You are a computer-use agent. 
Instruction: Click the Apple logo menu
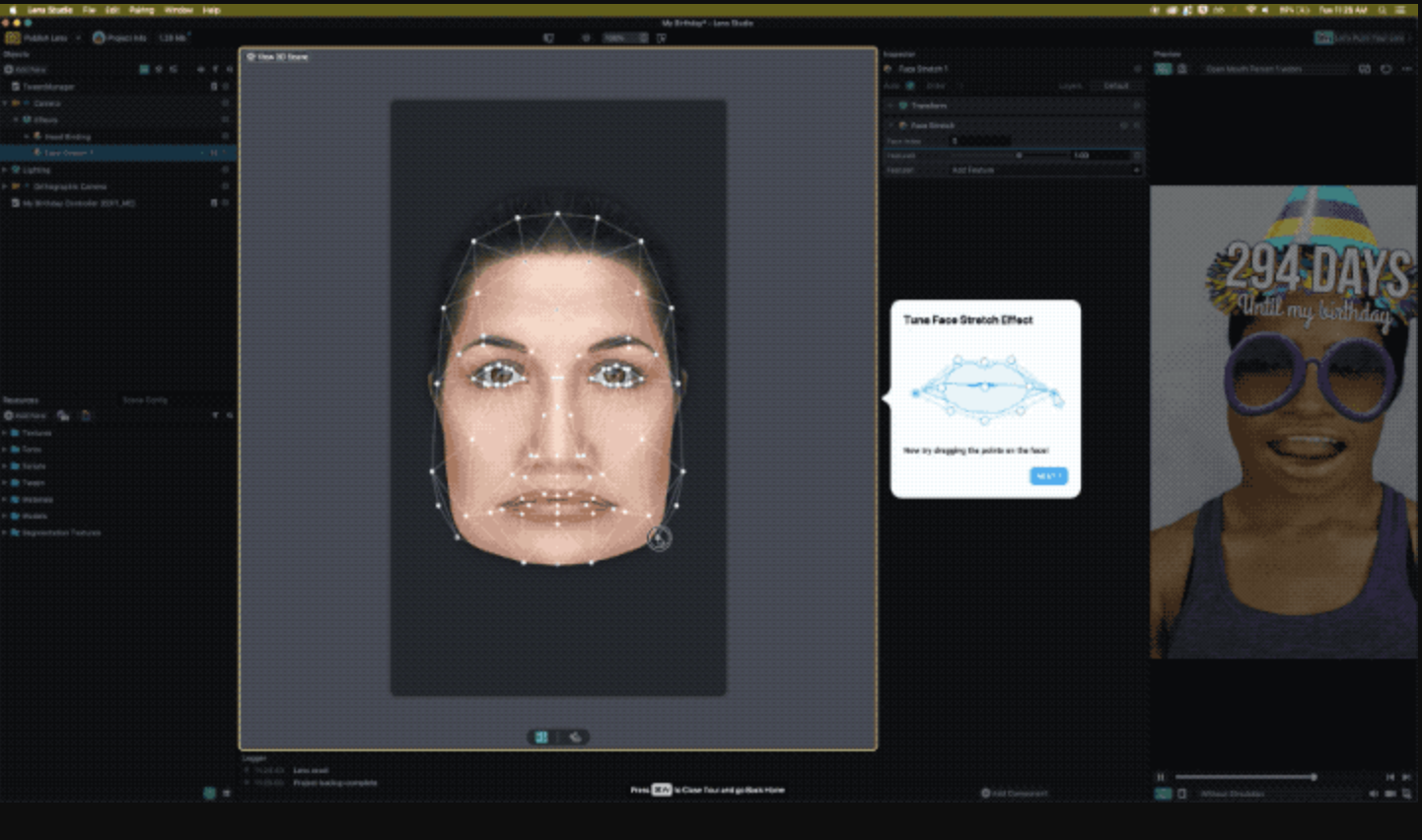click(x=13, y=10)
